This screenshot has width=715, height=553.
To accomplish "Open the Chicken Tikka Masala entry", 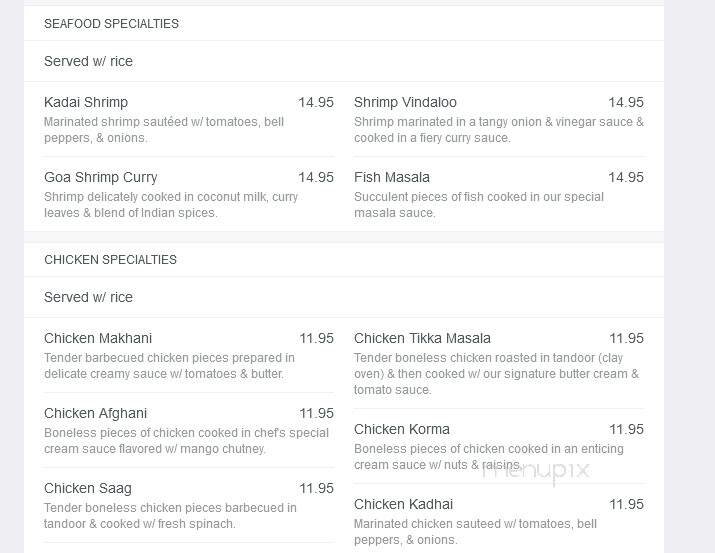I will [x=422, y=338].
